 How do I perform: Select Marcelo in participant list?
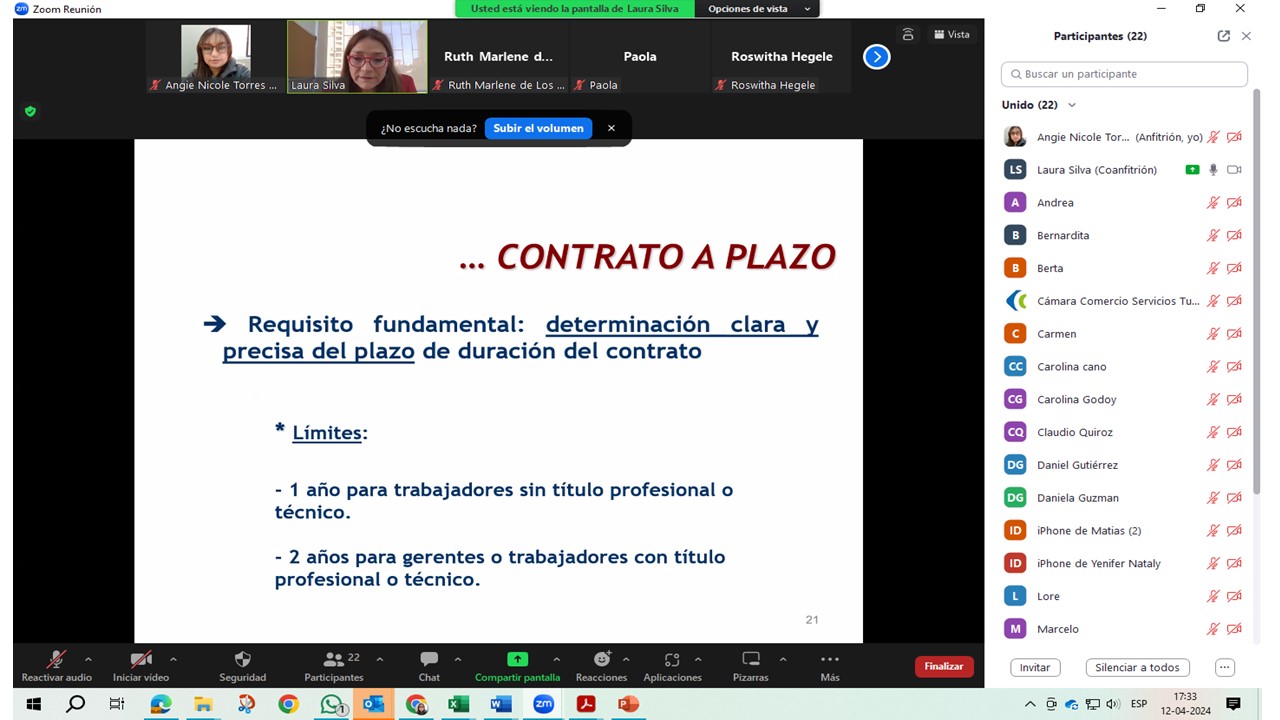(1125, 629)
